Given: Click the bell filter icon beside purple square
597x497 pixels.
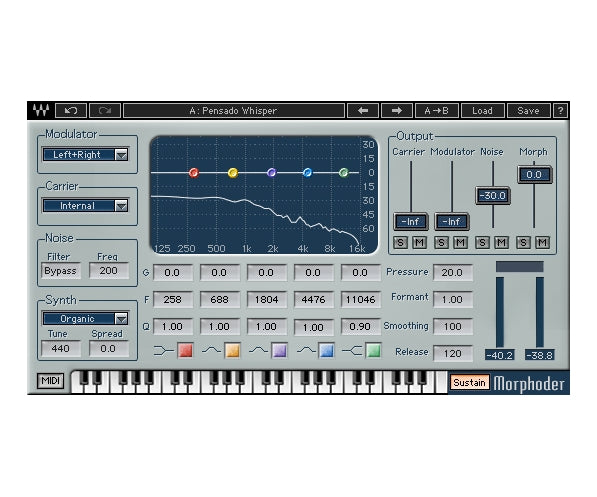Looking at the screenshot, I should [x=259, y=350].
